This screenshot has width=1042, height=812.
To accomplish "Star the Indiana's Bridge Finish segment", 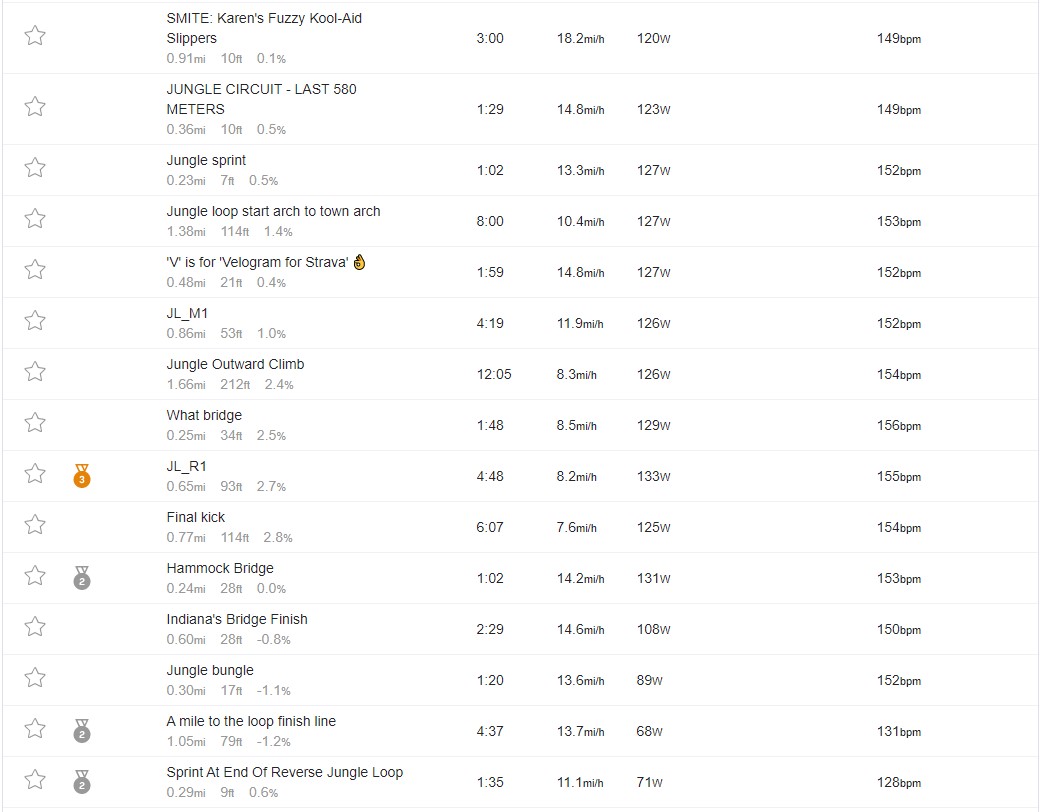I will click(35, 627).
